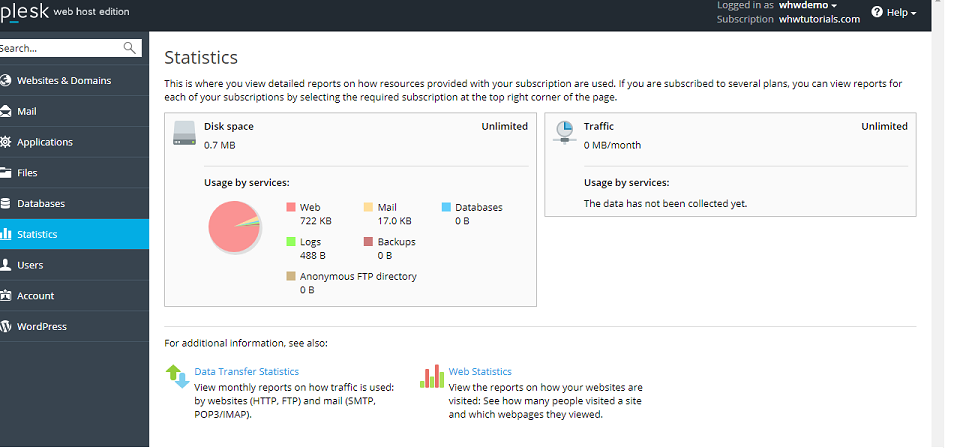Expand the Help dropdown menu
This screenshot has width=958, height=448.
coord(893,13)
